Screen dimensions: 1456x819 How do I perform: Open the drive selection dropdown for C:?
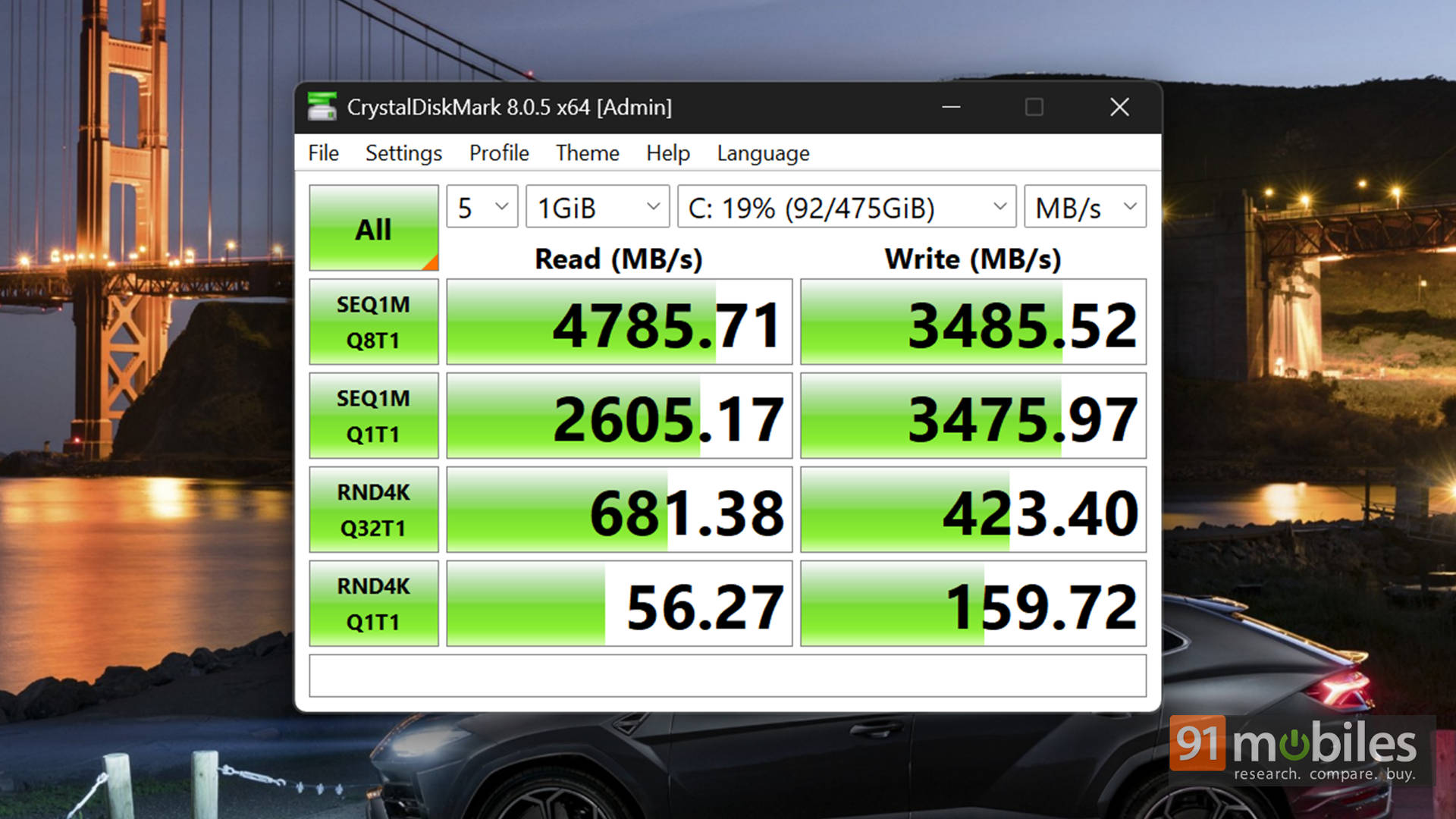846,207
